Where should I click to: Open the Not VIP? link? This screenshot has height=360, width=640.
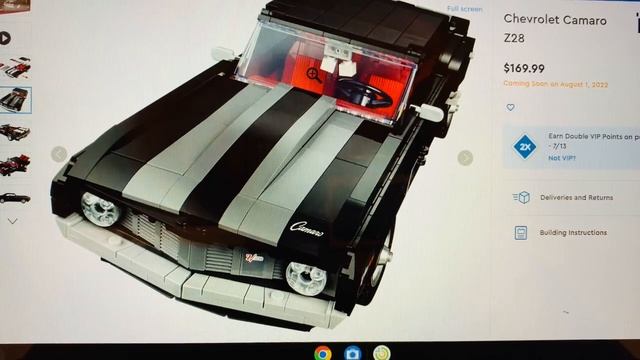click(562, 158)
